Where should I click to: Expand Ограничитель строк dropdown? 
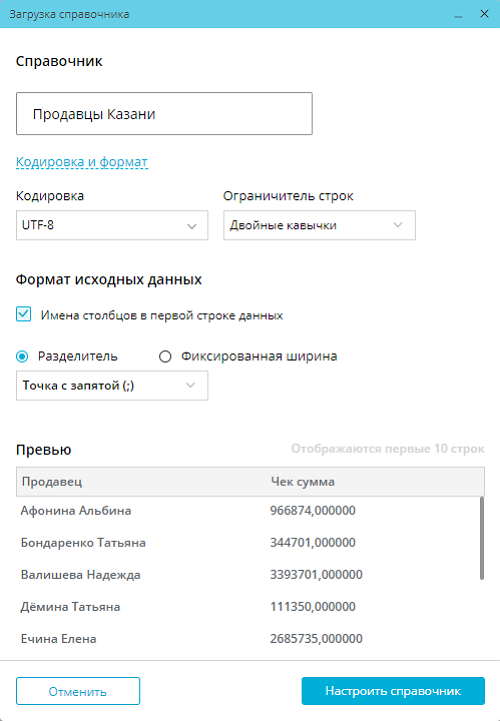point(319,225)
